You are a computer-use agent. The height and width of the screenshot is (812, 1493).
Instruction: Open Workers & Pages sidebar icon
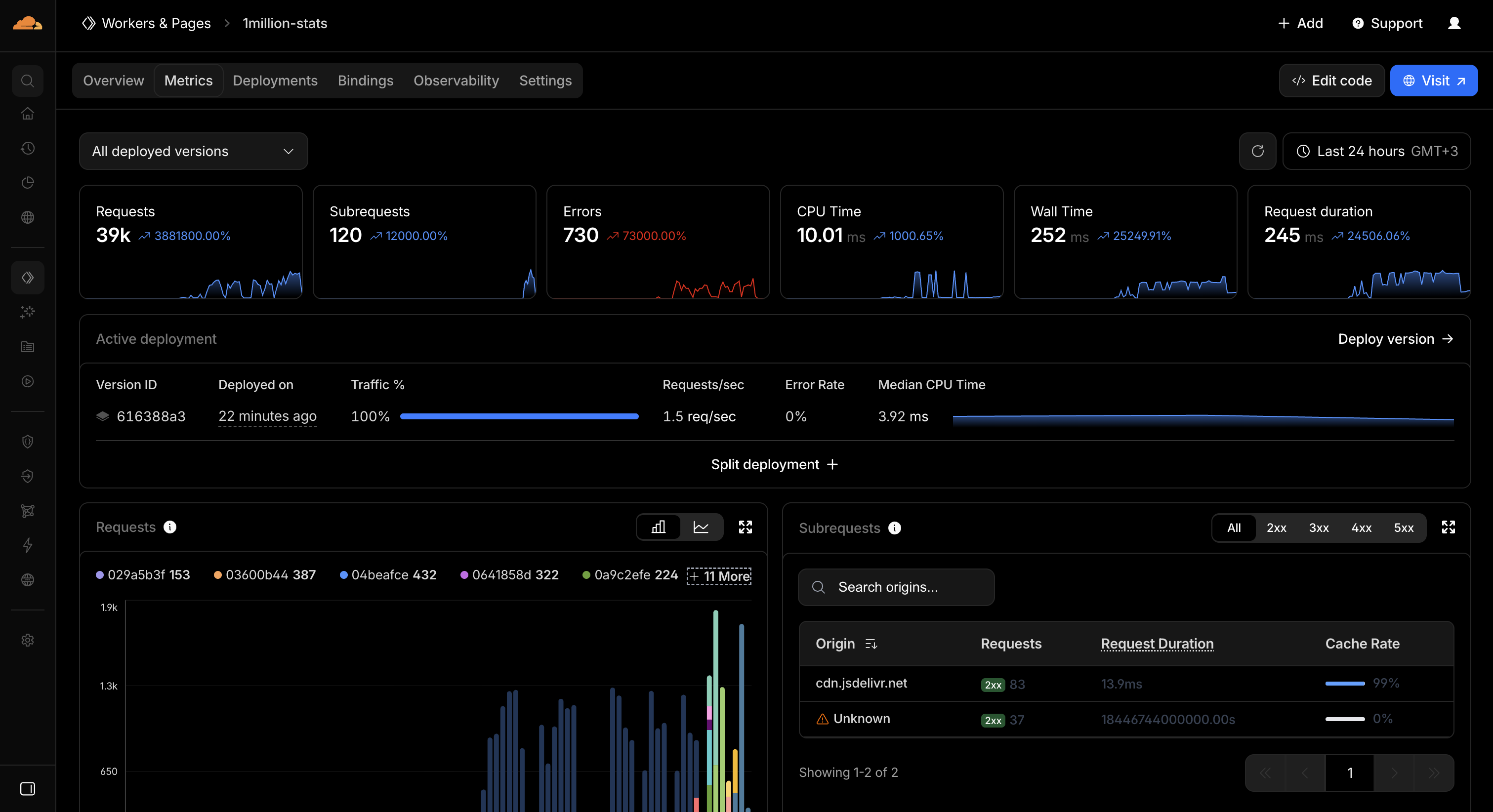[x=27, y=278]
